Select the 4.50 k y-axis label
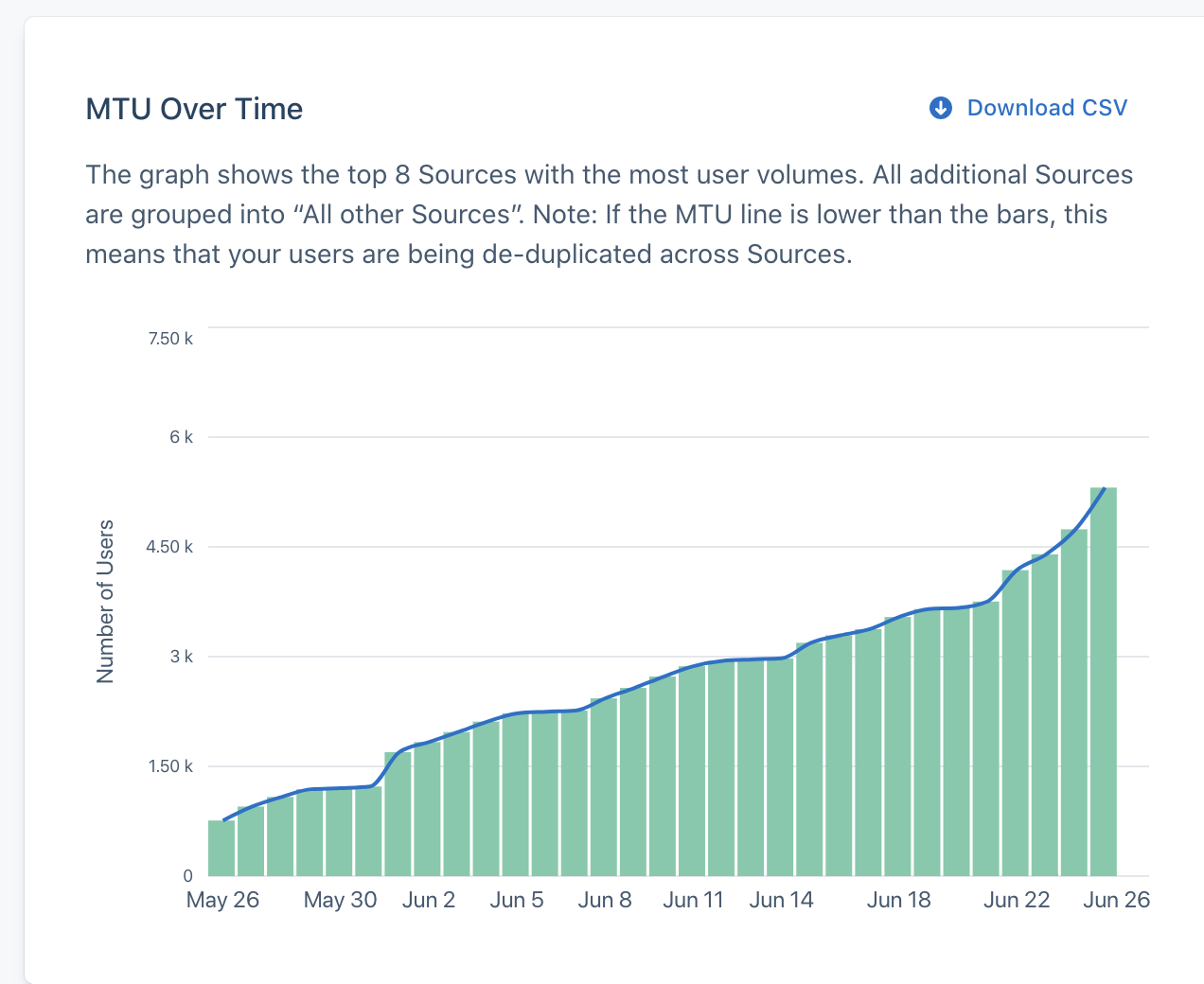 [169, 547]
